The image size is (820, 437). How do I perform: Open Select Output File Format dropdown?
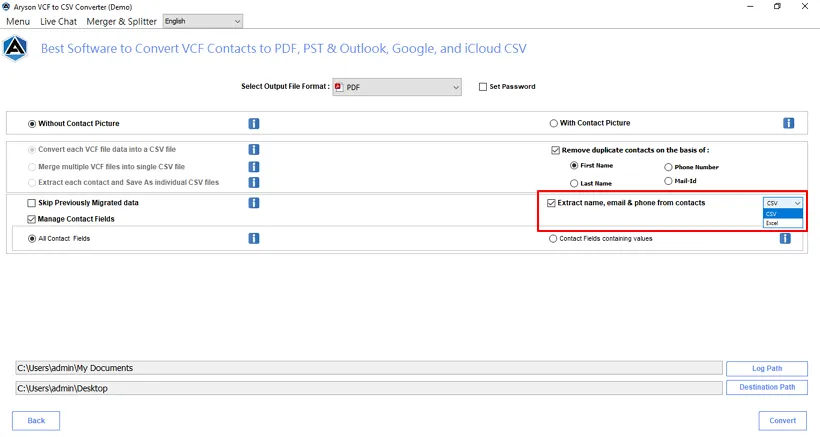click(397, 87)
